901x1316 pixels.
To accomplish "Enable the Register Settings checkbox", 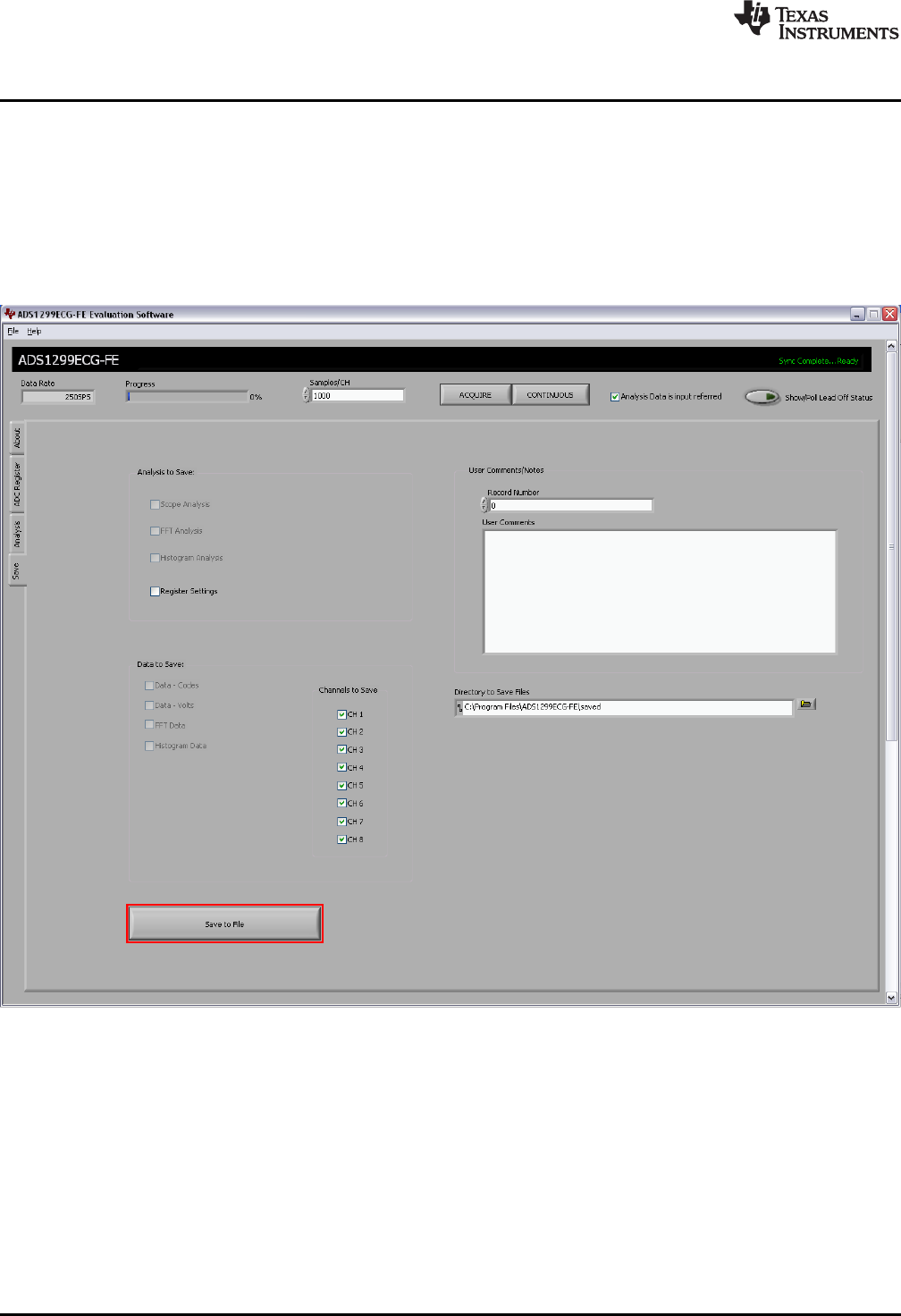I will 155,591.
